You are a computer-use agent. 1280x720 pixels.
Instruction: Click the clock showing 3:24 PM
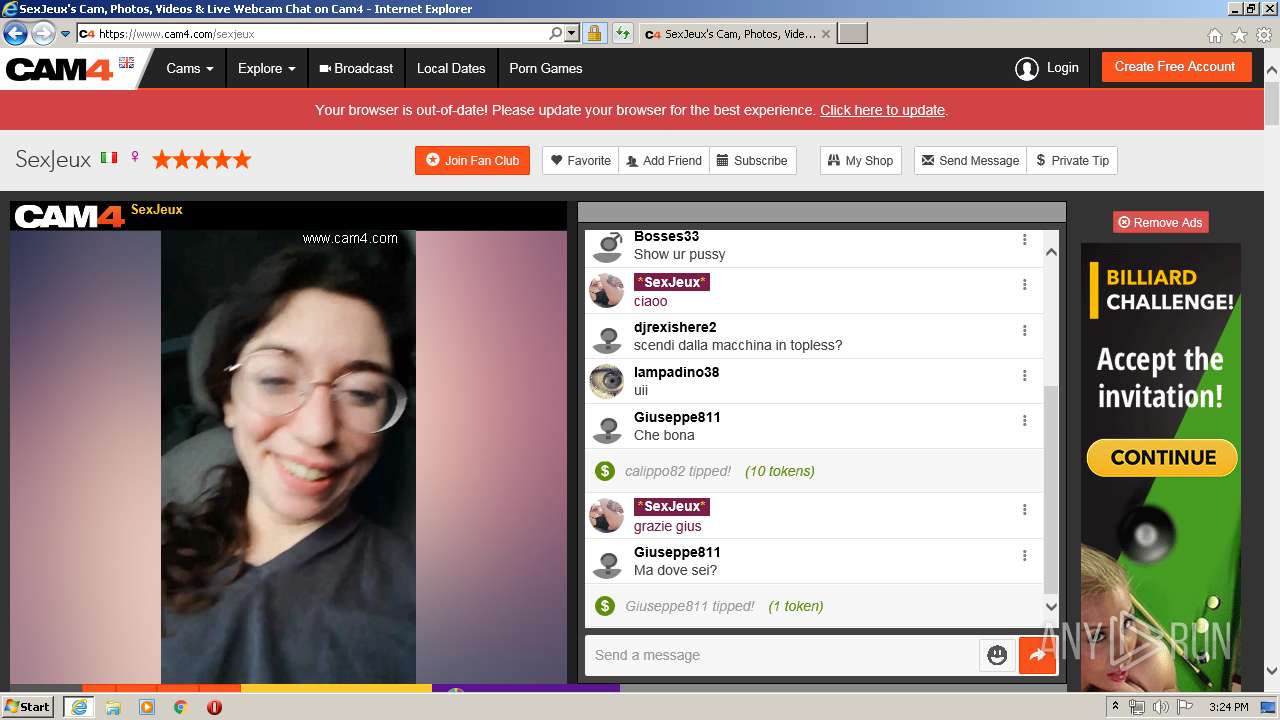(1228, 707)
